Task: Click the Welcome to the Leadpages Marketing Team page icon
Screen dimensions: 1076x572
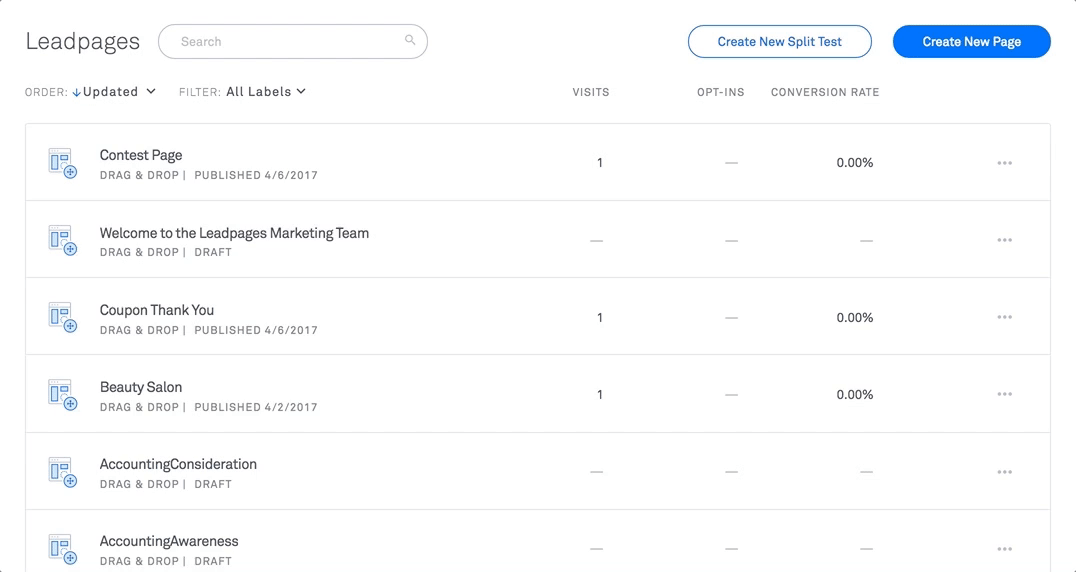Action: 62,241
